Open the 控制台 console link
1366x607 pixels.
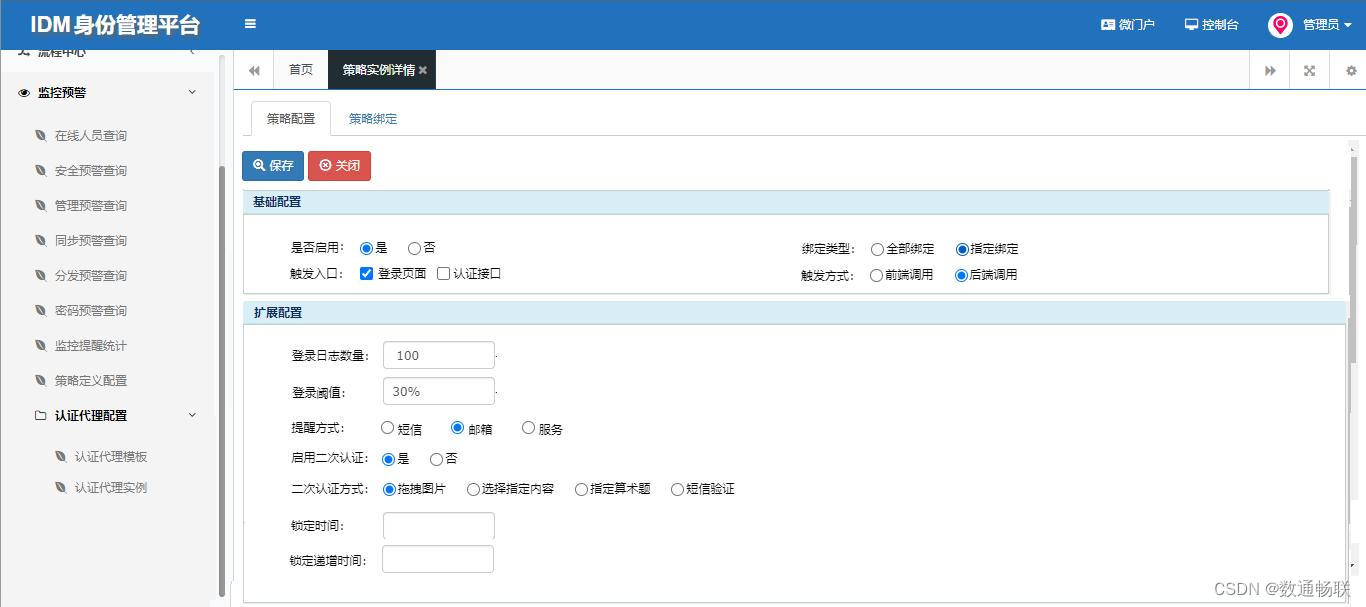pyautogui.click(x=1211, y=25)
